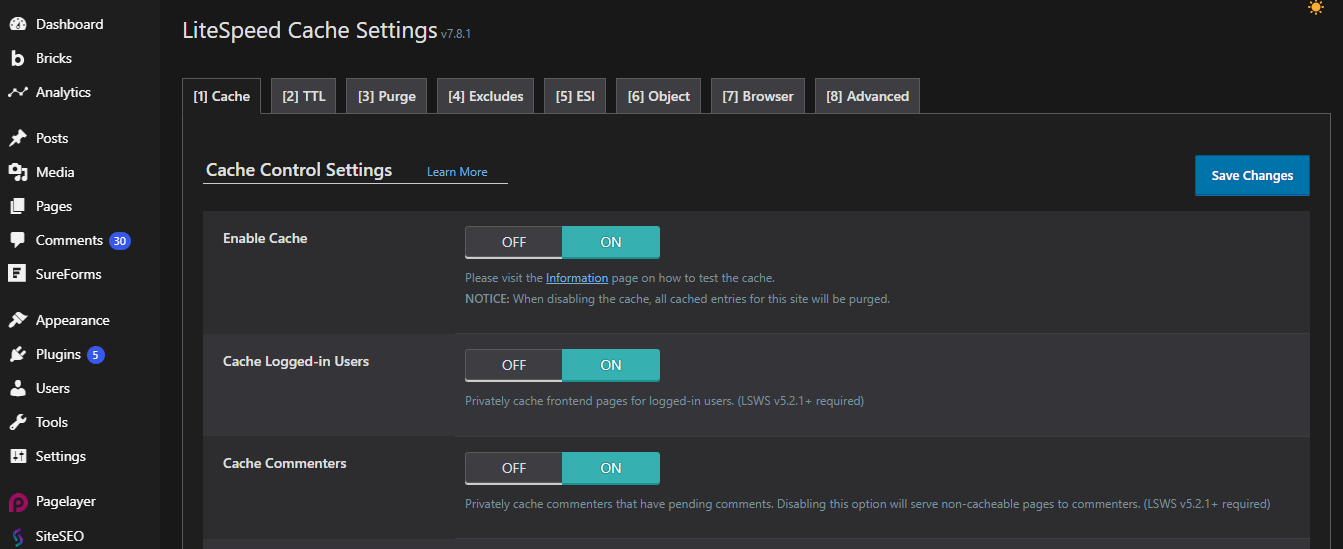
Task: Click the Enable Cache label
Action: [x=265, y=238]
